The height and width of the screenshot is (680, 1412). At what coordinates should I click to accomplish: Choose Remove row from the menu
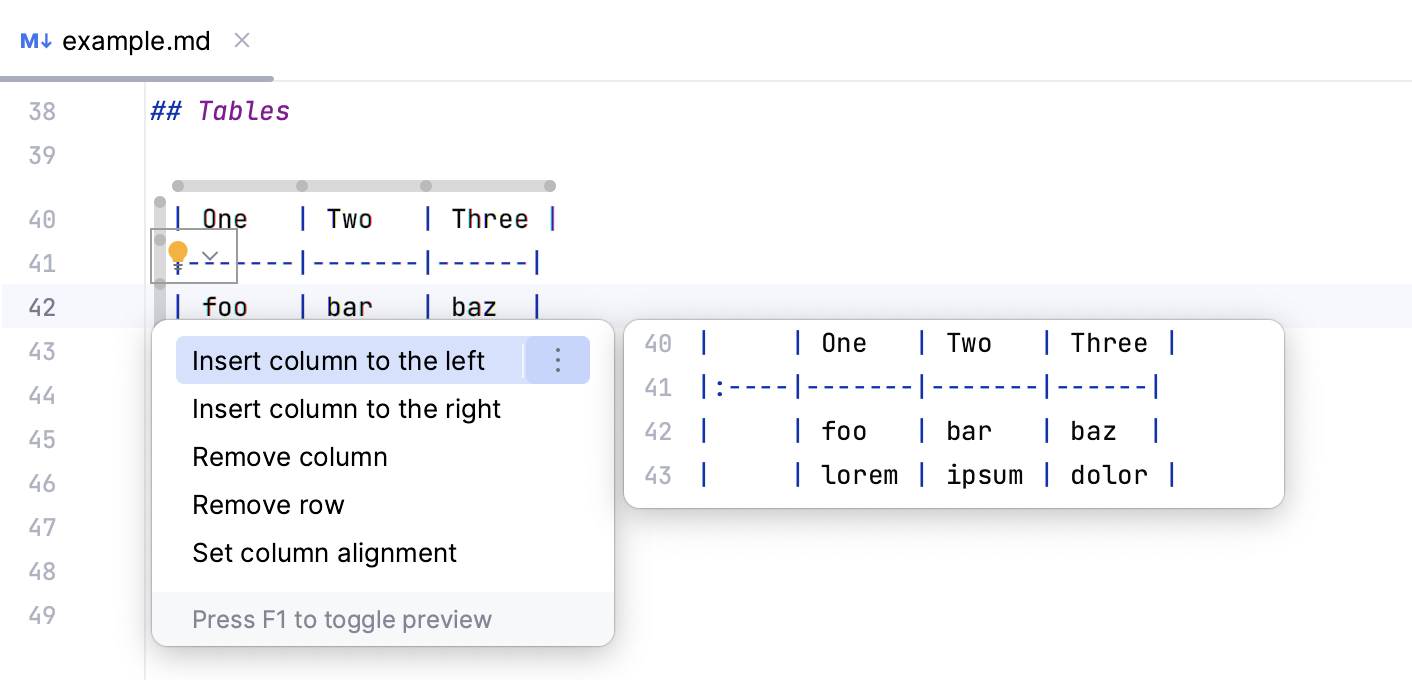268,504
